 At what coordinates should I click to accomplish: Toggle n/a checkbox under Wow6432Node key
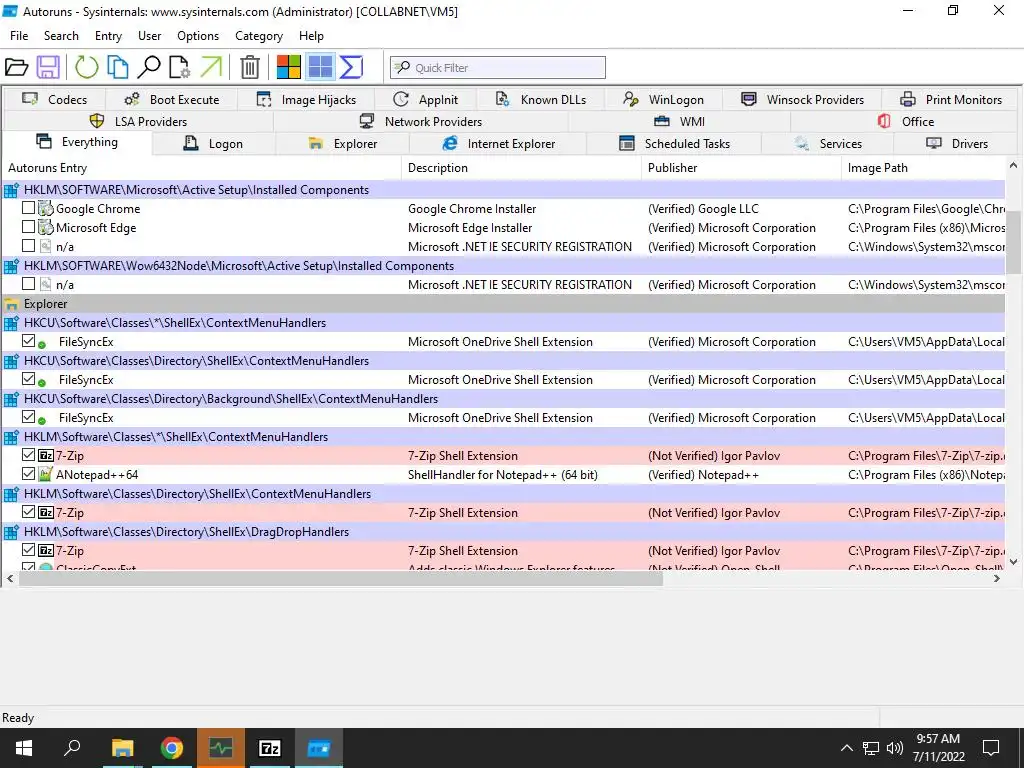pyautogui.click(x=28, y=284)
